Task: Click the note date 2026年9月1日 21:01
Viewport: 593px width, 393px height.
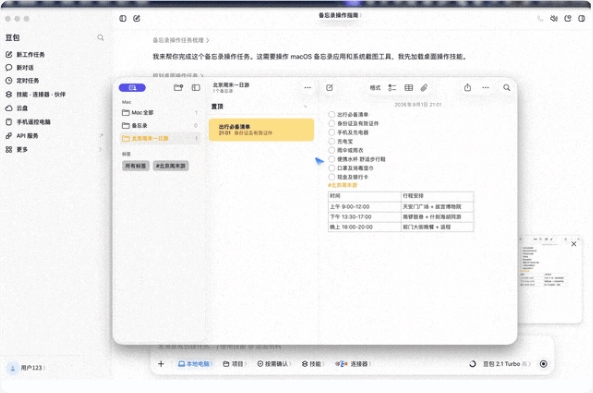Action: pos(418,104)
